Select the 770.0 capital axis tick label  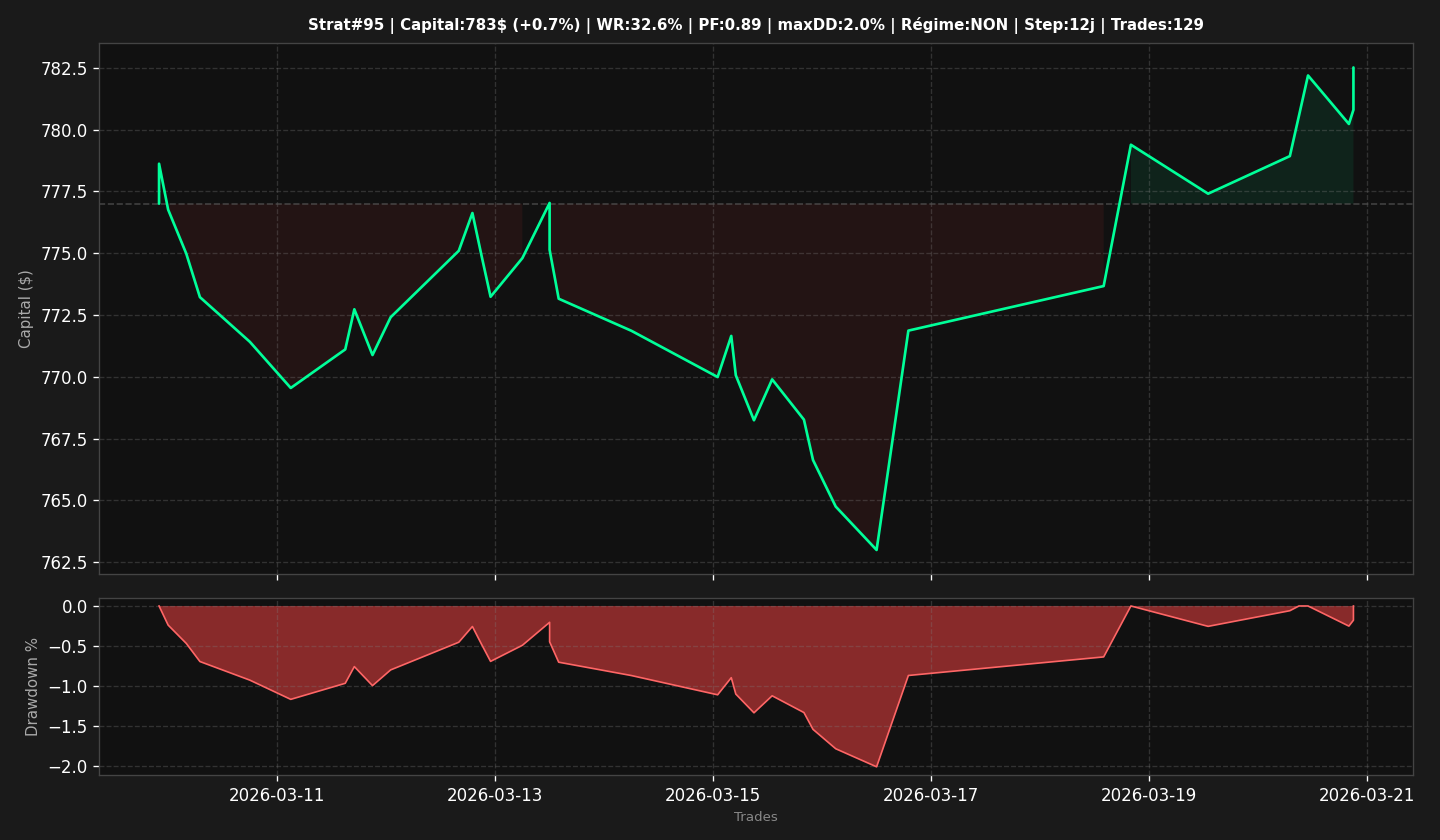pos(65,378)
